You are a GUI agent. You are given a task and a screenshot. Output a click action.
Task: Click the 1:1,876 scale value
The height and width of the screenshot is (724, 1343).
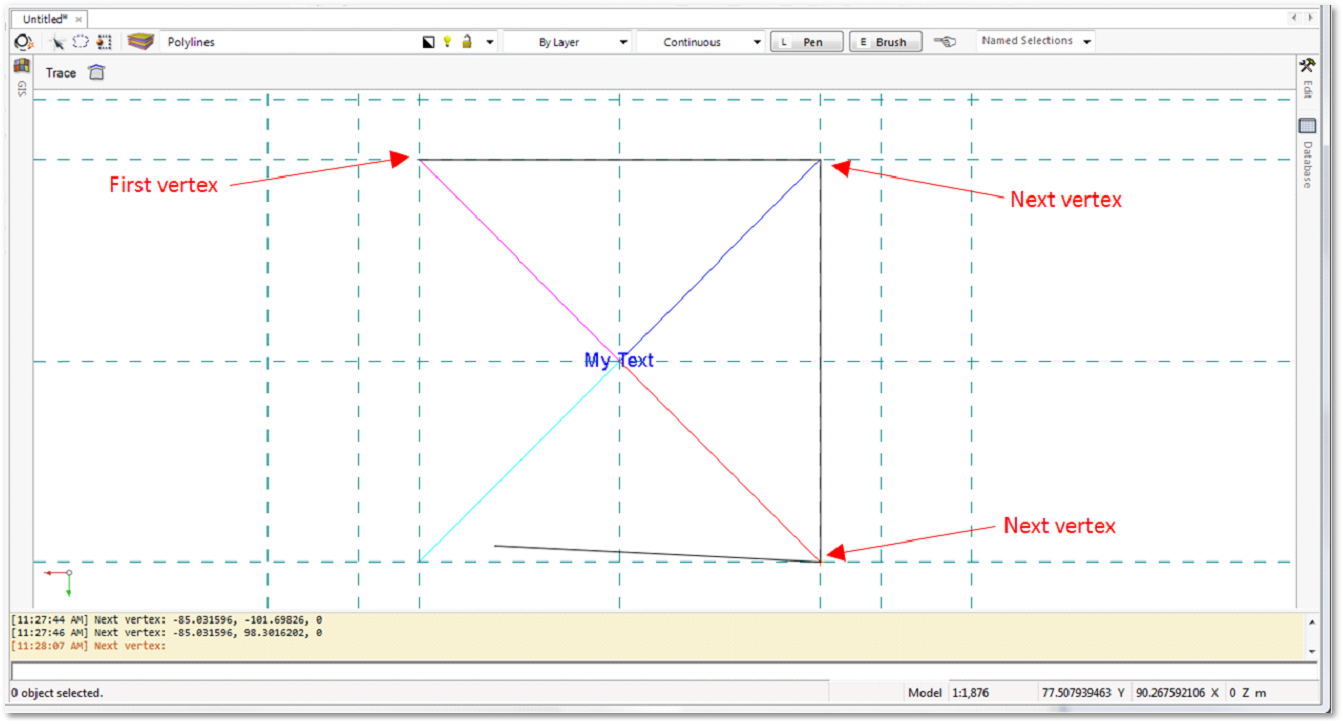click(970, 692)
